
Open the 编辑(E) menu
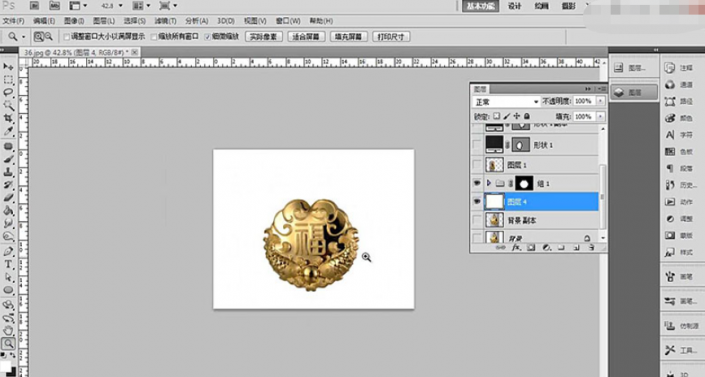[x=44, y=21]
